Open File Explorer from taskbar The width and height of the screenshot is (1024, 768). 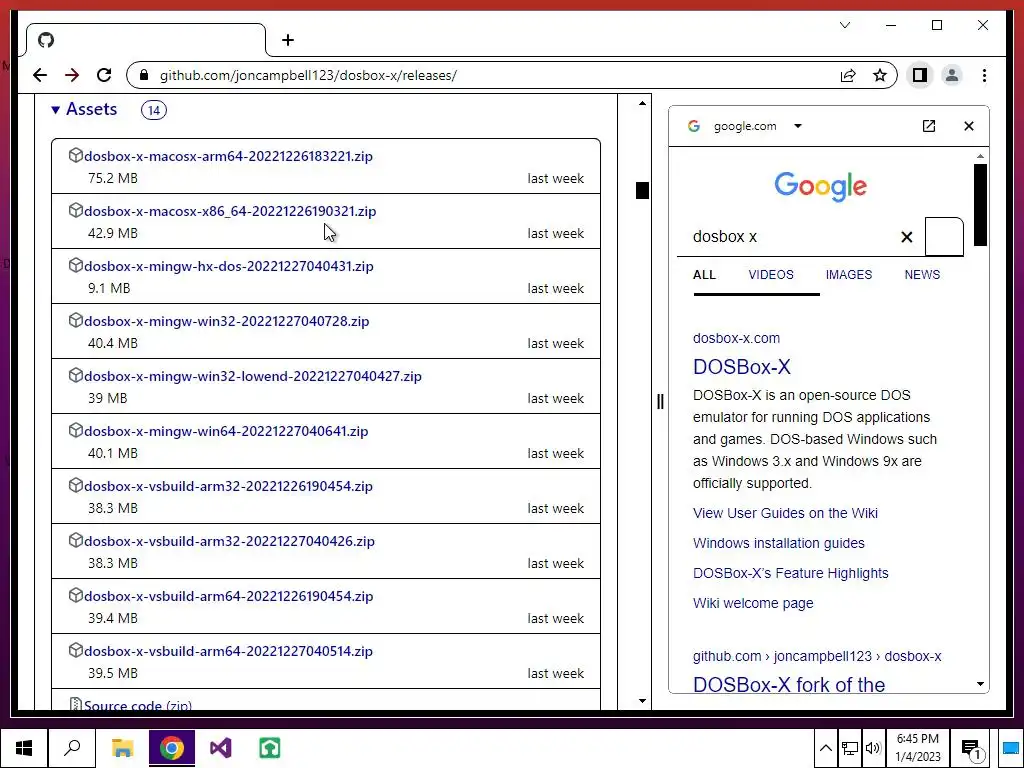click(122, 748)
